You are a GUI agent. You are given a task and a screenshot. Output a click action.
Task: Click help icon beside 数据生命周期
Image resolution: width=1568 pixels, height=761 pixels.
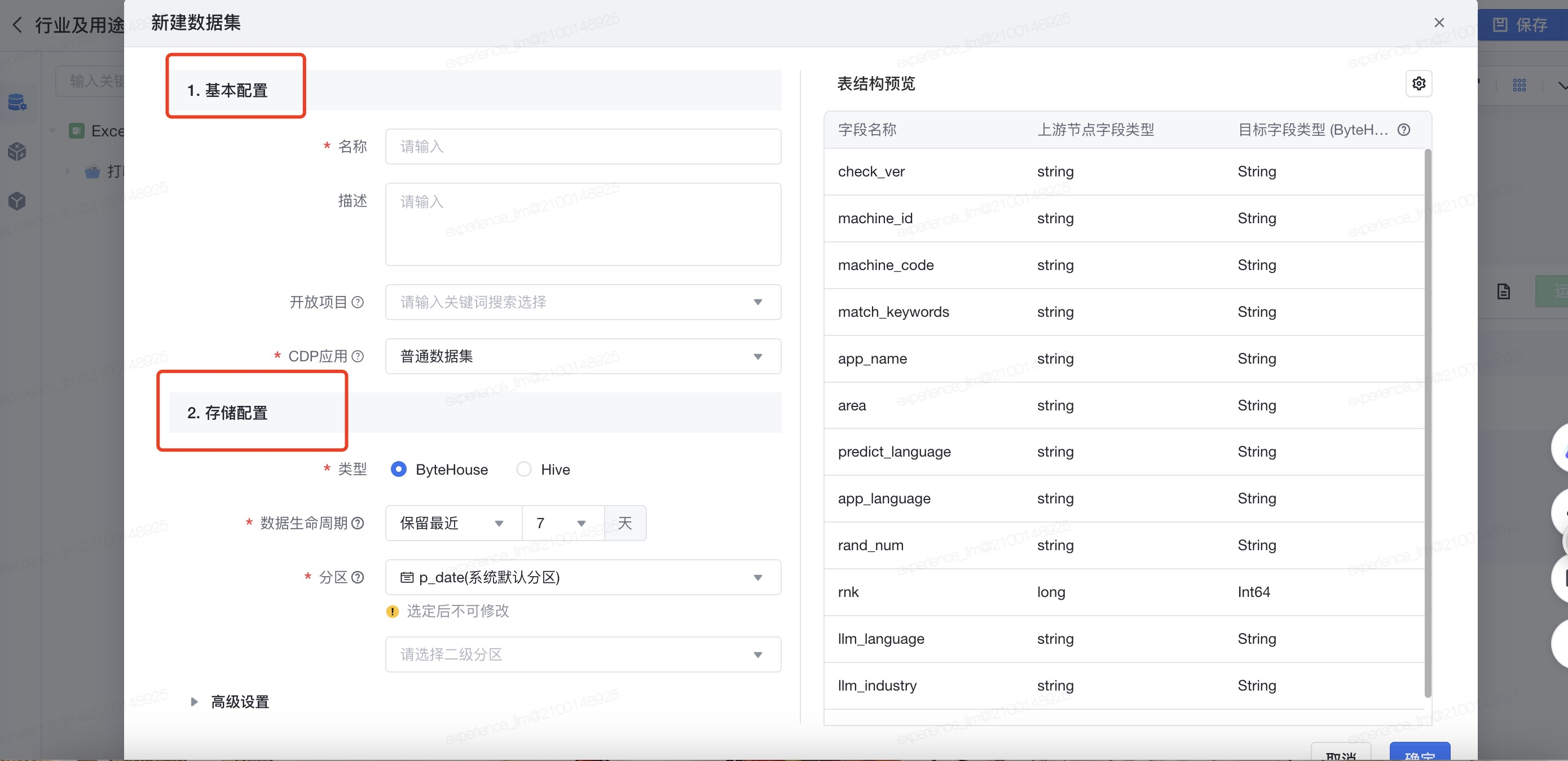[x=358, y=523]
